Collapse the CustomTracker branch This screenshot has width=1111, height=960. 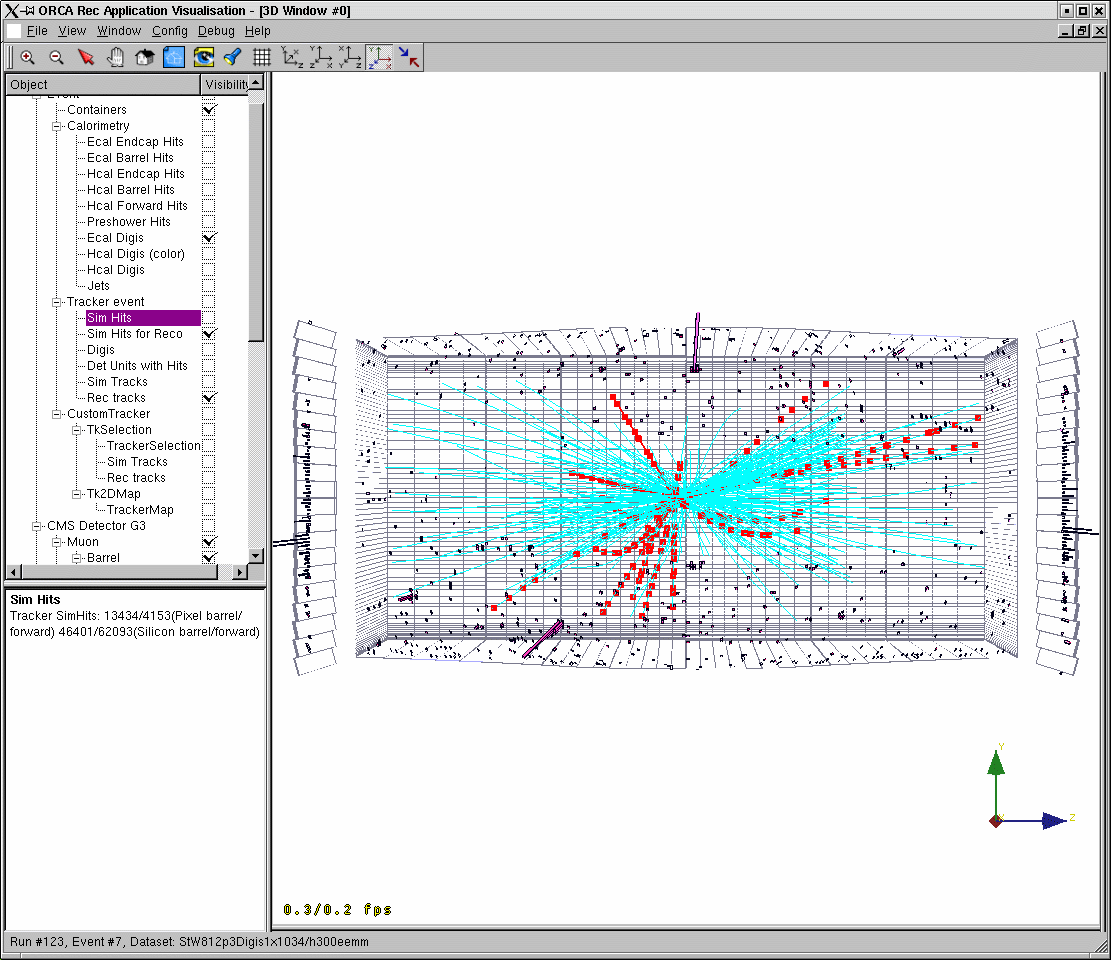click(57, 414)
